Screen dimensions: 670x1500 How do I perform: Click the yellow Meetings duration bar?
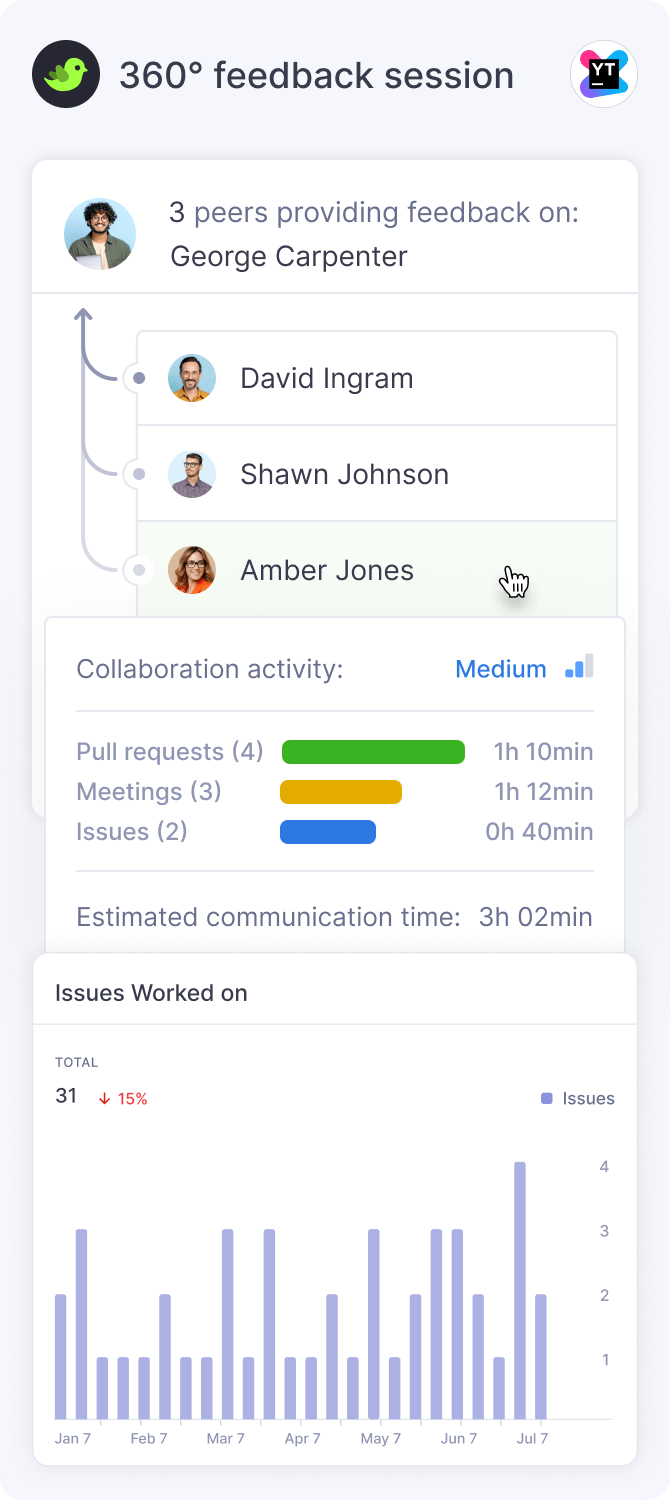pos(341,792)
